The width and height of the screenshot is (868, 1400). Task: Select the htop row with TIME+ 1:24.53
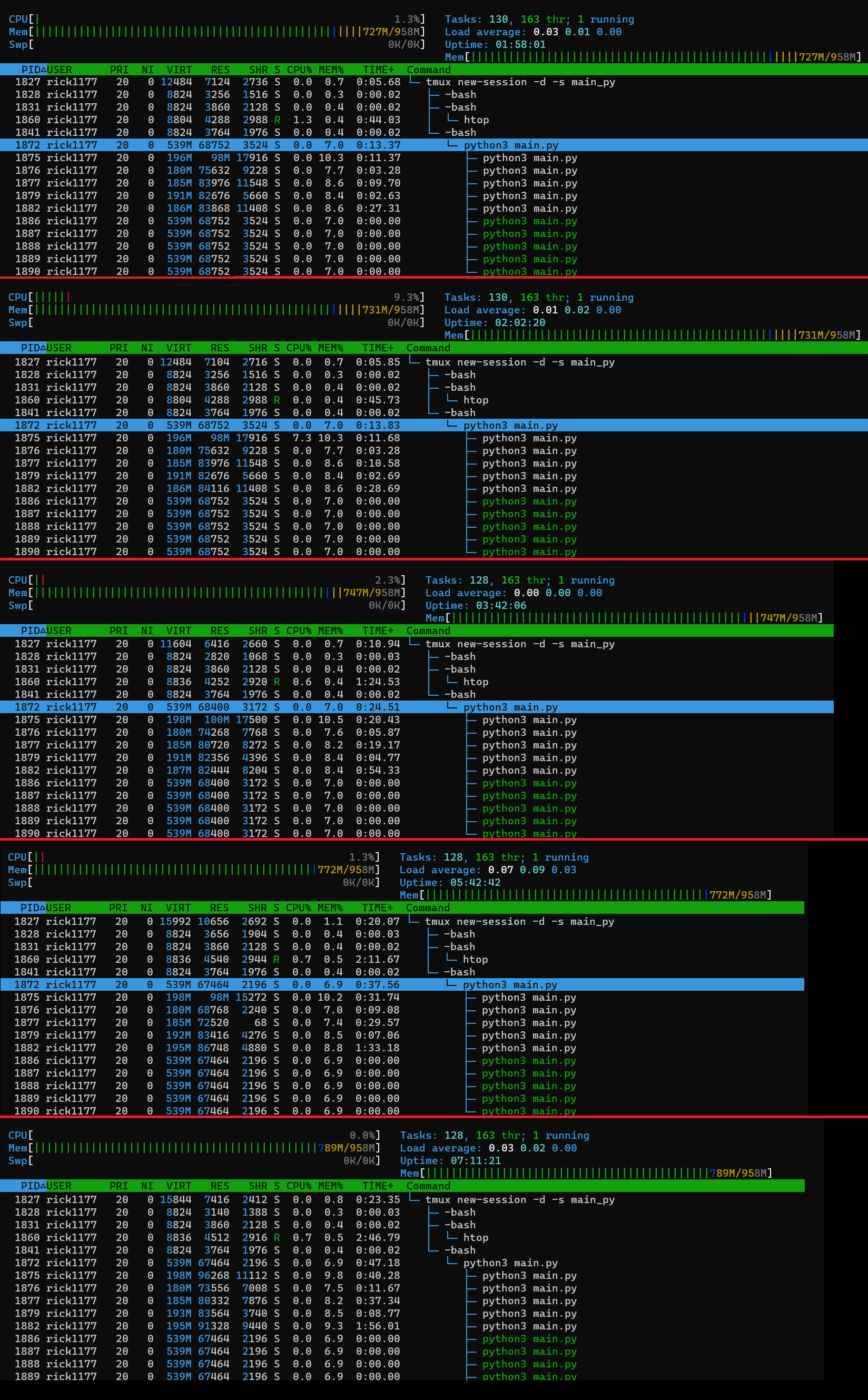[417, 682]
